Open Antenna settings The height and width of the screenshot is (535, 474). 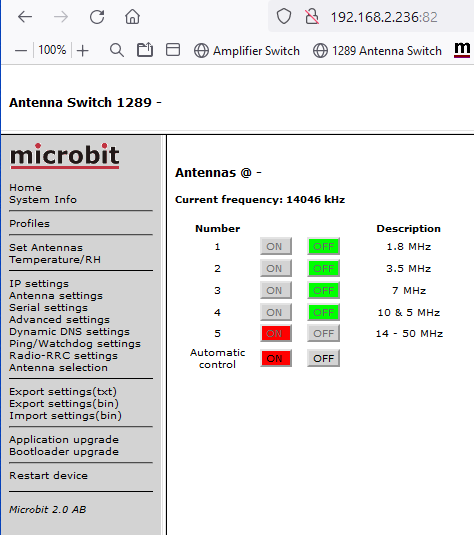(56, 295)
